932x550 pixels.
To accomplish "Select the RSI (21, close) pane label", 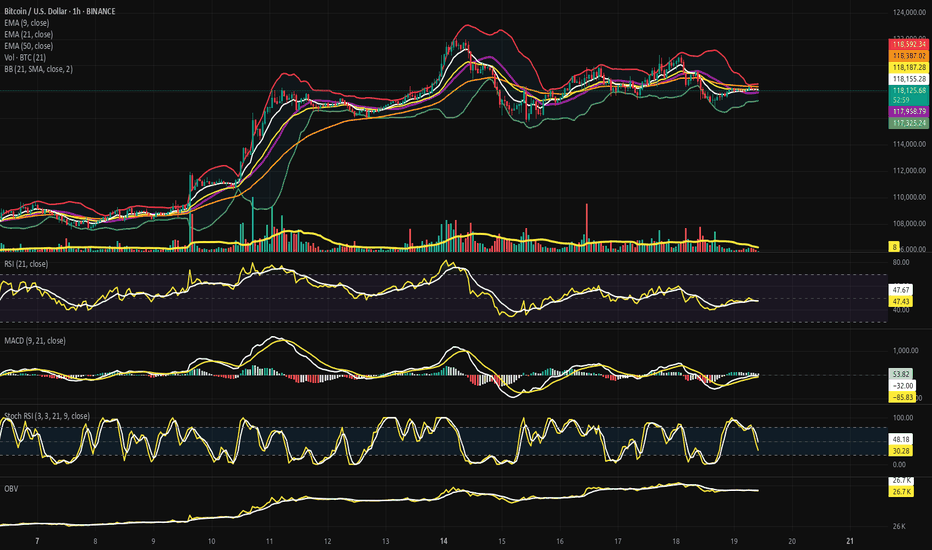I will coord(26,264).
